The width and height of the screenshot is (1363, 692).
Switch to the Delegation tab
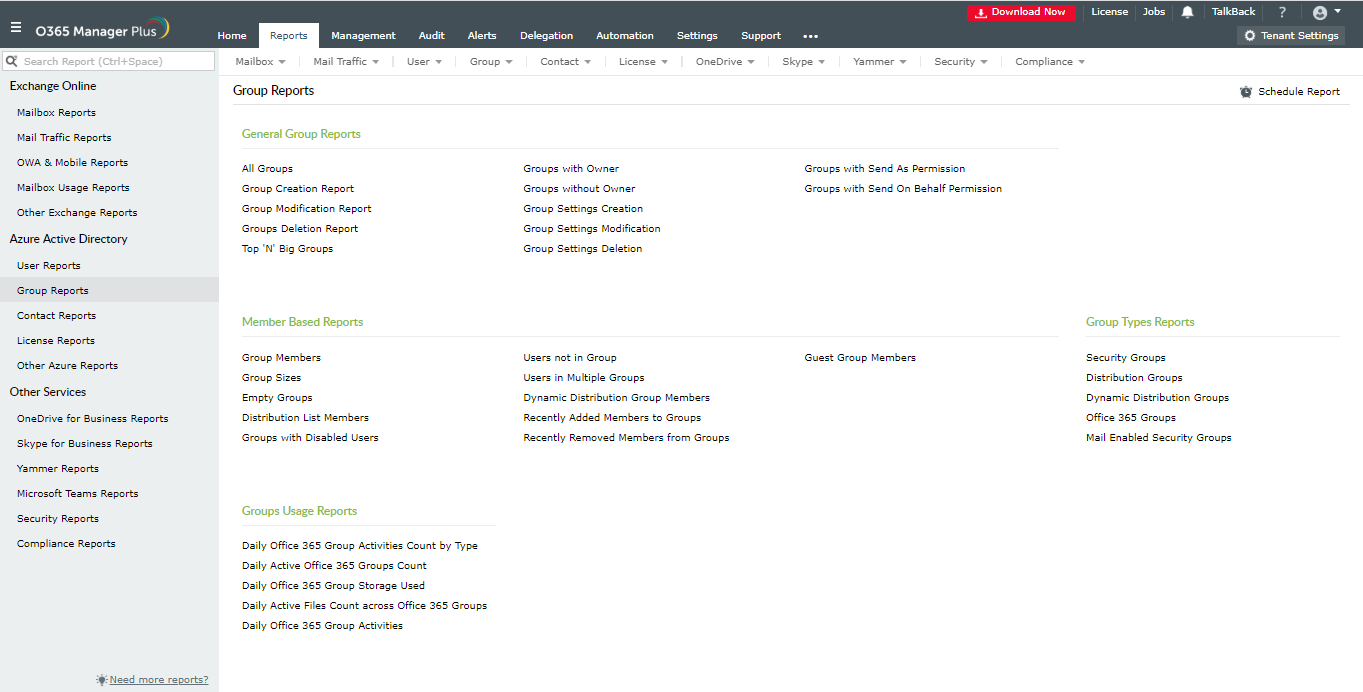(x=547, y=36)
